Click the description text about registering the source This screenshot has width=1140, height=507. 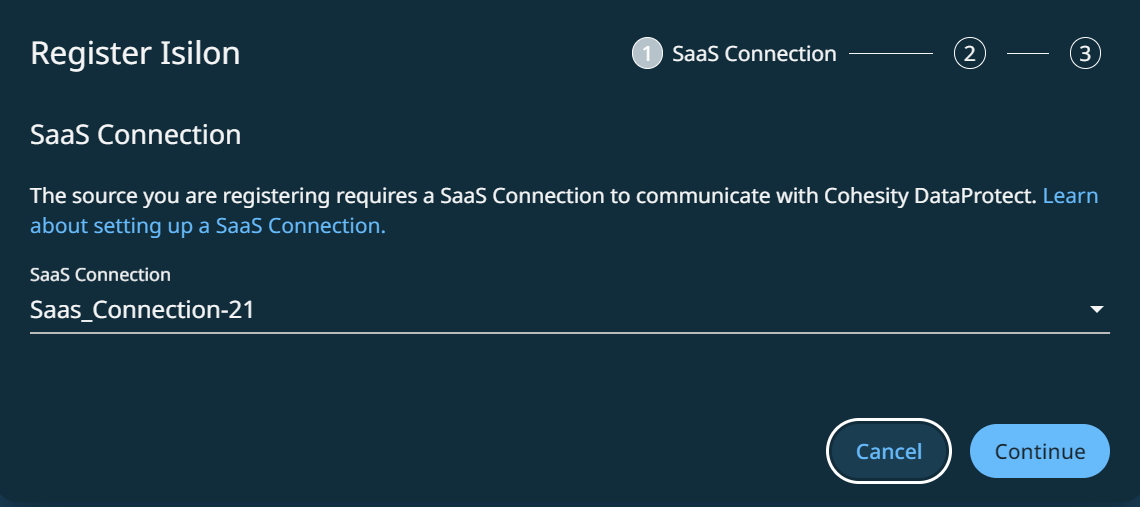[400, 196]
